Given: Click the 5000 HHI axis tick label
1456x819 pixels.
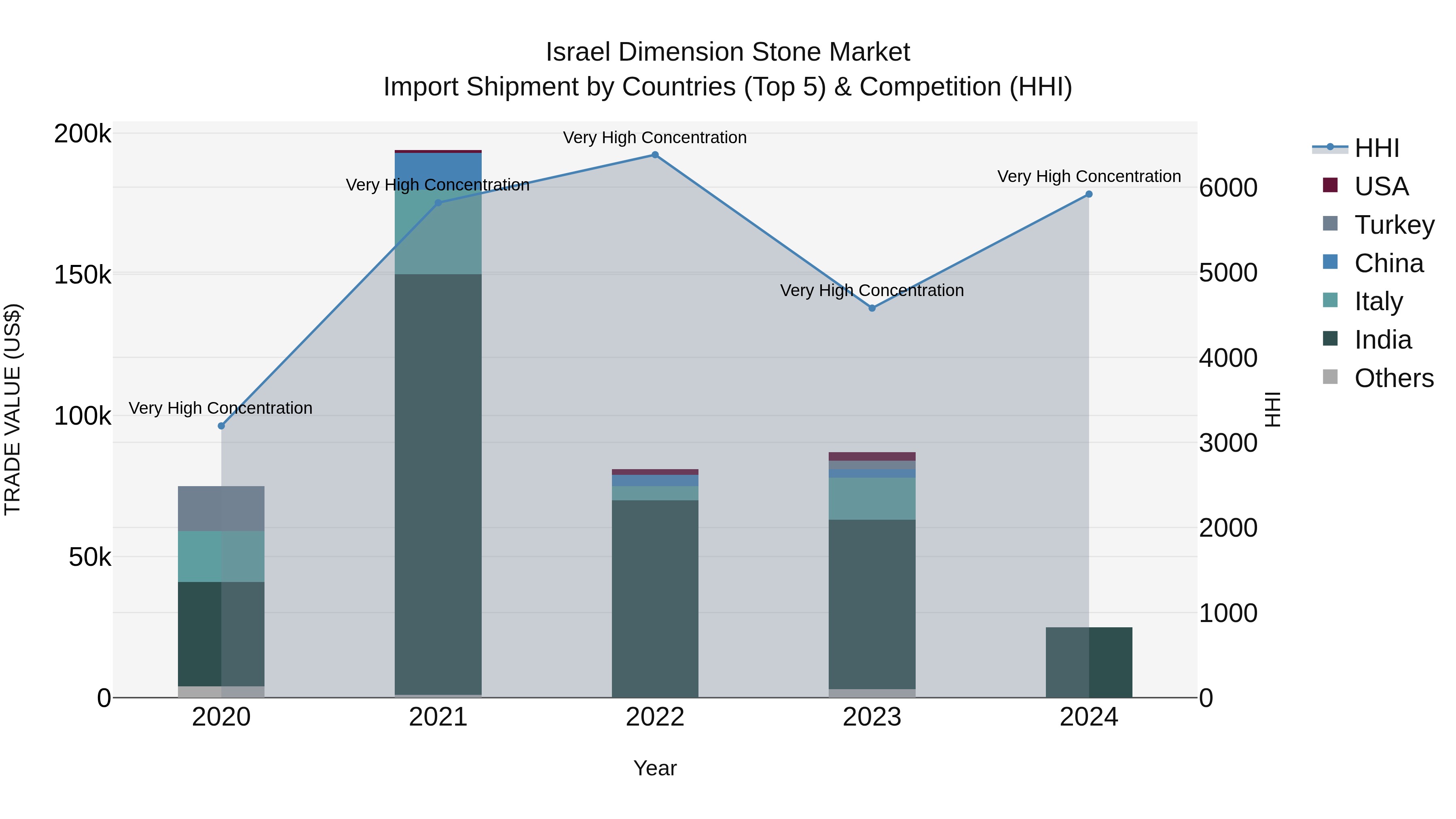Looking at the screenshot, I should 1228,273.
